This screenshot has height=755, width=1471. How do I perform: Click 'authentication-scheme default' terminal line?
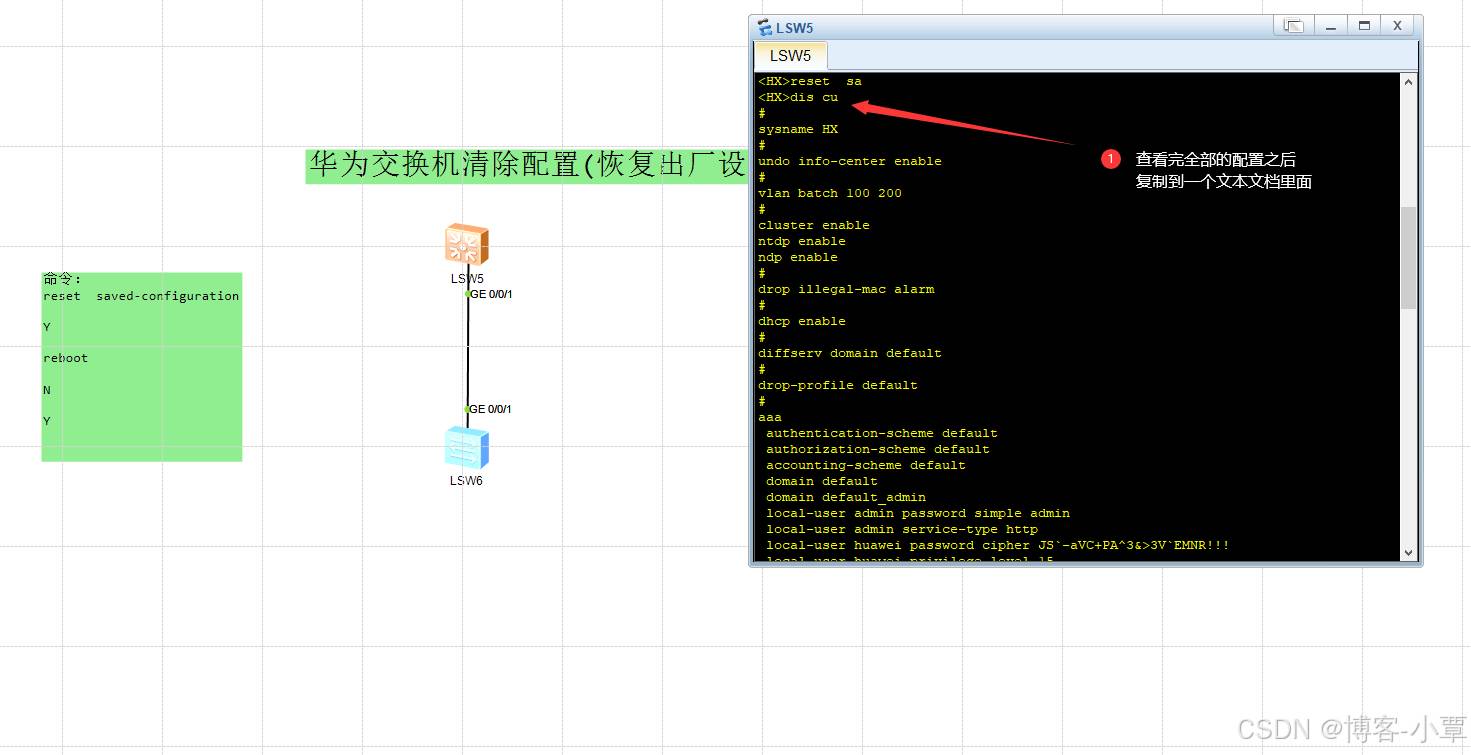[x=882, y=433]
